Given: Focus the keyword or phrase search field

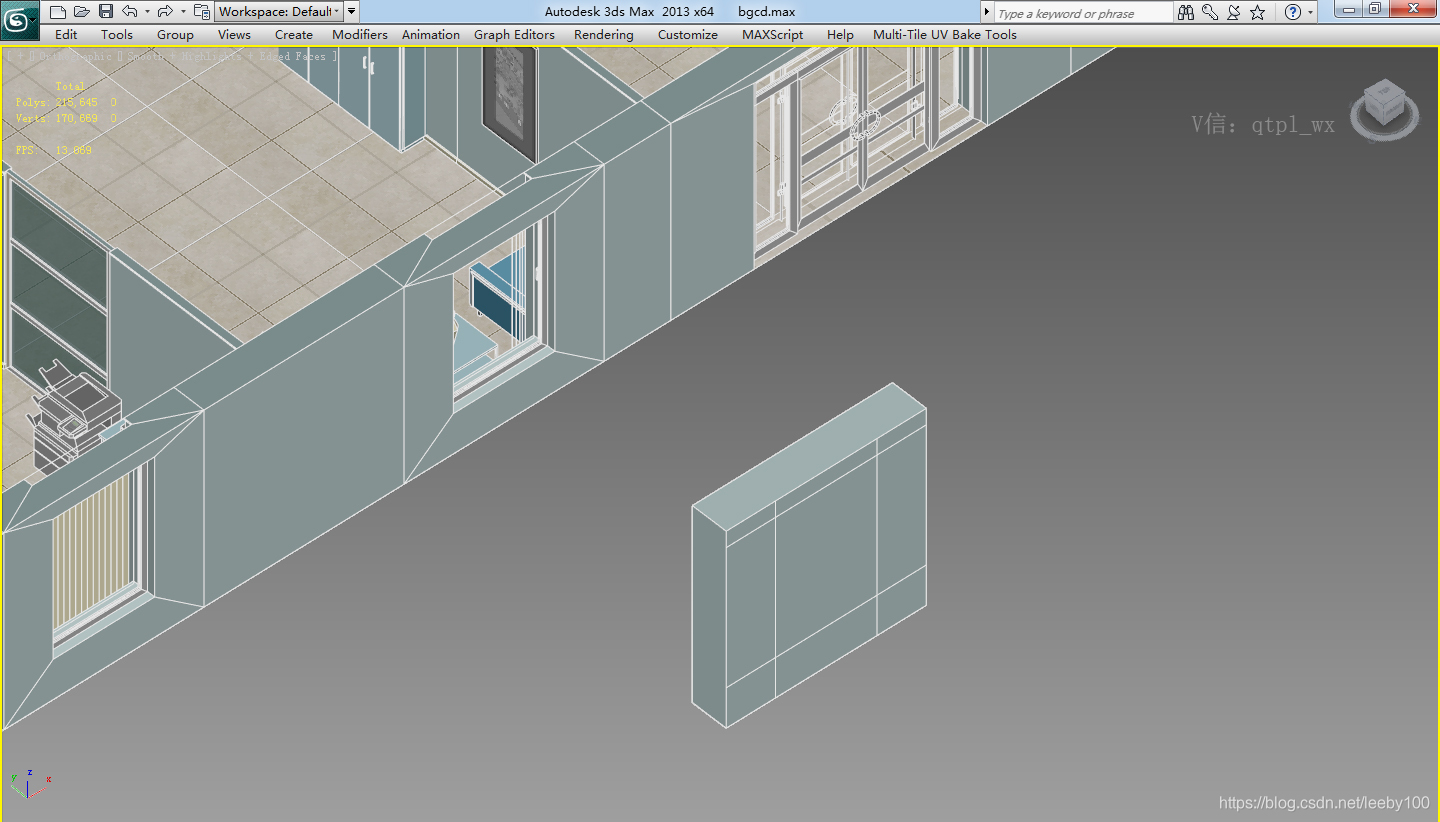Looking at the screenshot, I should pyautogui.click(x=1082, y=13).
